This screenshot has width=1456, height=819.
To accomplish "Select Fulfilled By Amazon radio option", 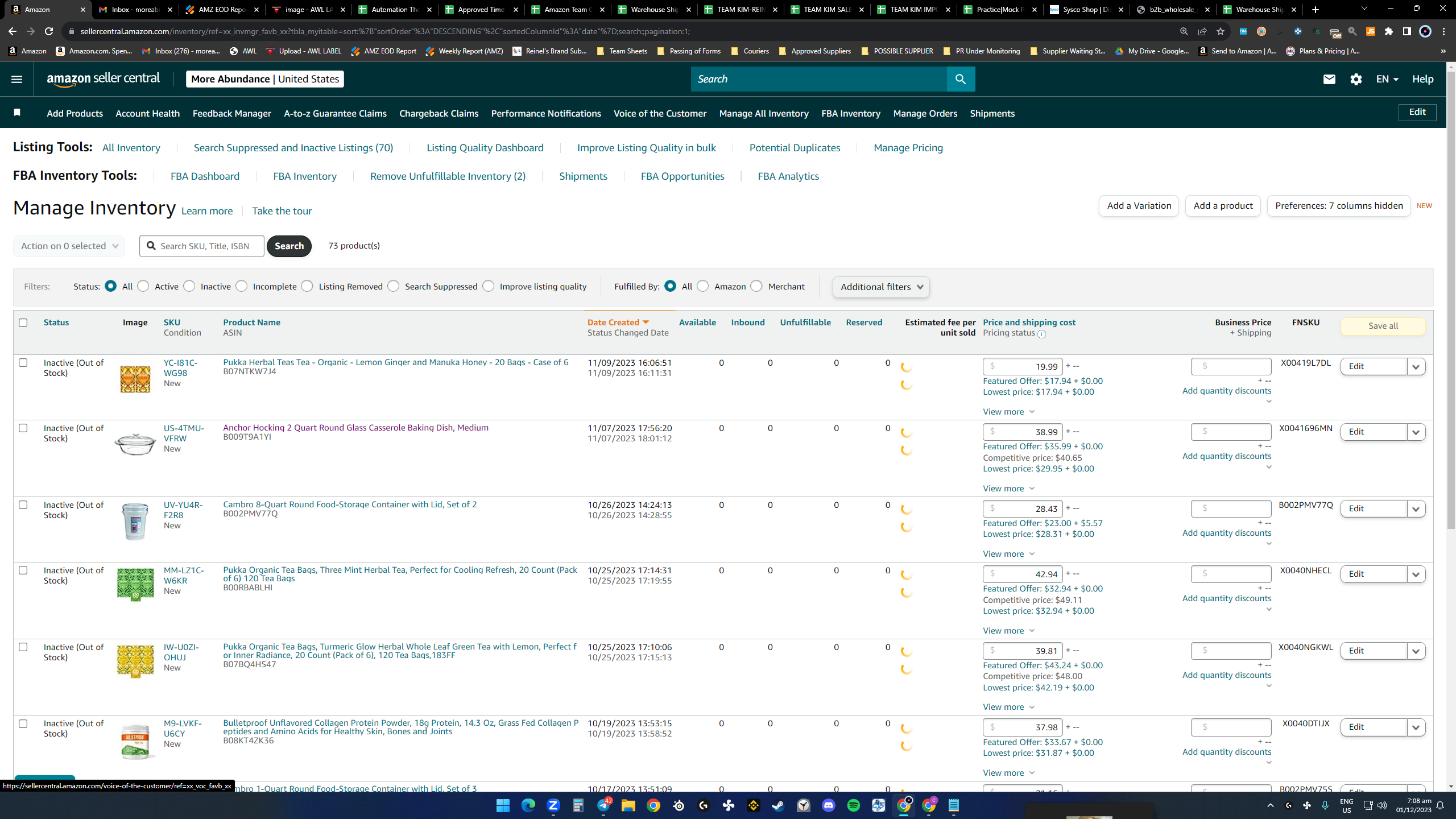I will (x=703, y=286).
